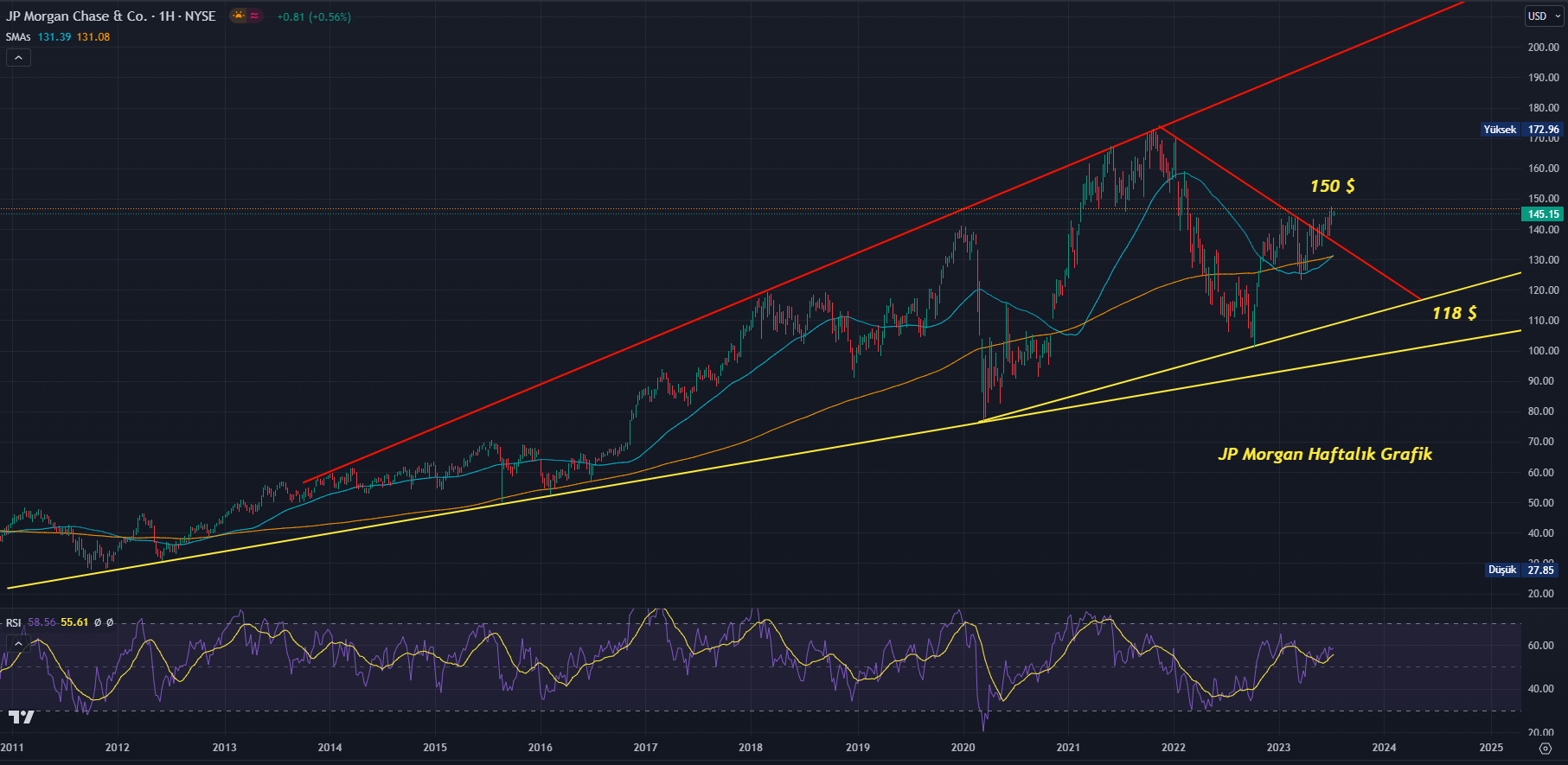Select the RSI indicator label
This screenshot has width=1568, height=765.
tap(14, 622)
